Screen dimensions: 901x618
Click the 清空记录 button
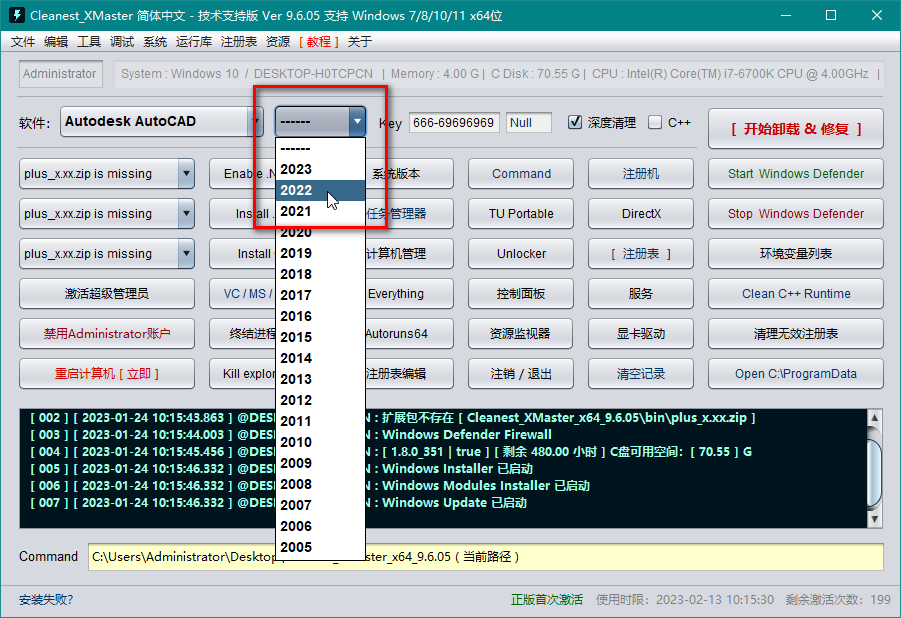(x=641, y=374)
